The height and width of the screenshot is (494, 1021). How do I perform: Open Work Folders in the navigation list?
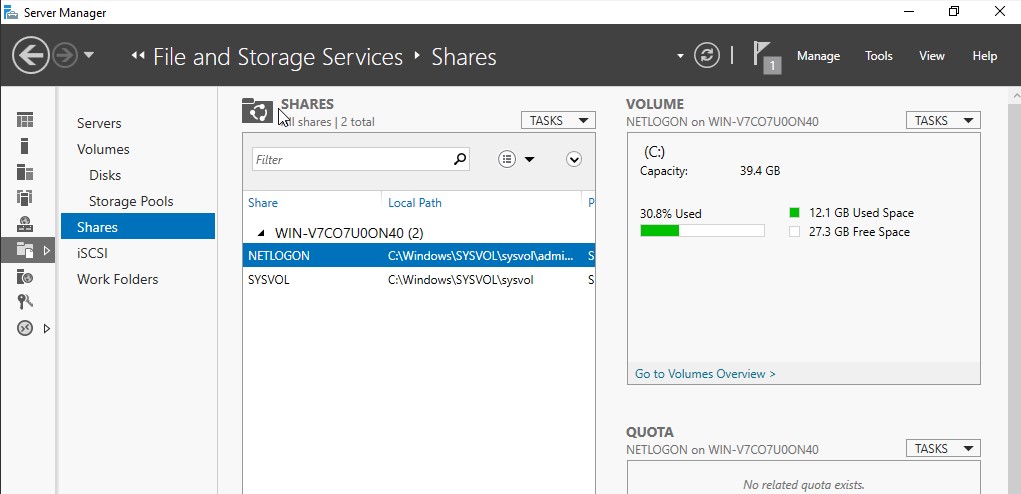point(117,279)
